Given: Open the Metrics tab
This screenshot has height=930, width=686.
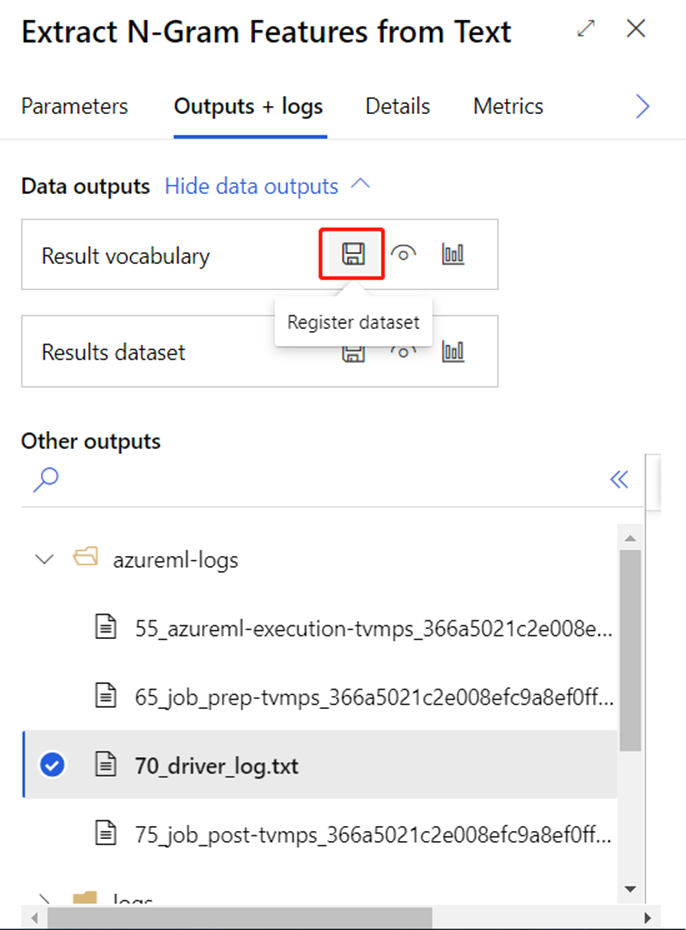Looking at the screenshot, I should [508, 106].
